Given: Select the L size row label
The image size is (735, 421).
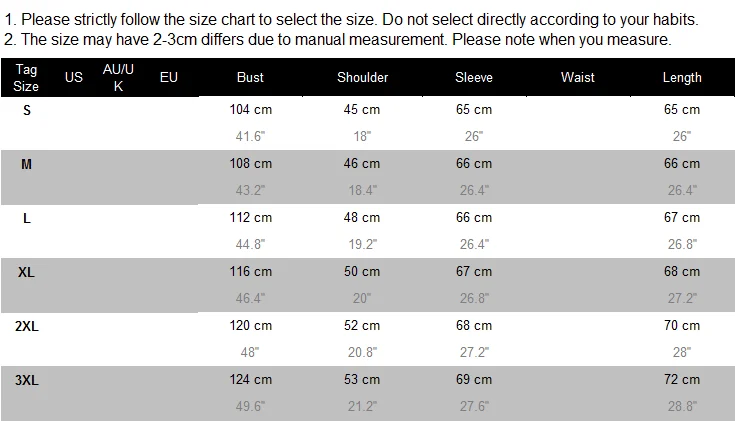Looking at the screenshot, I should pos(26,218).
